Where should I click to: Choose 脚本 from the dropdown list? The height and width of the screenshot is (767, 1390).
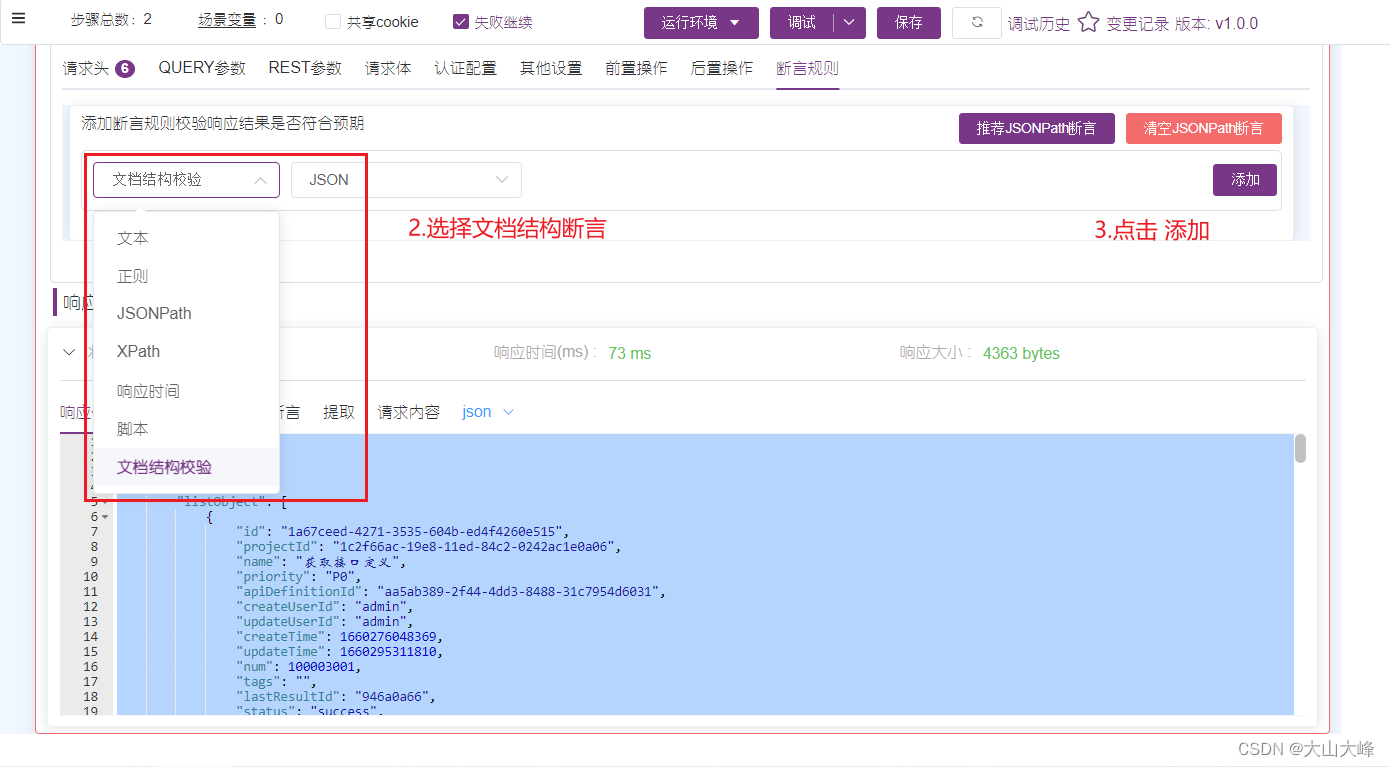point(186,428)
